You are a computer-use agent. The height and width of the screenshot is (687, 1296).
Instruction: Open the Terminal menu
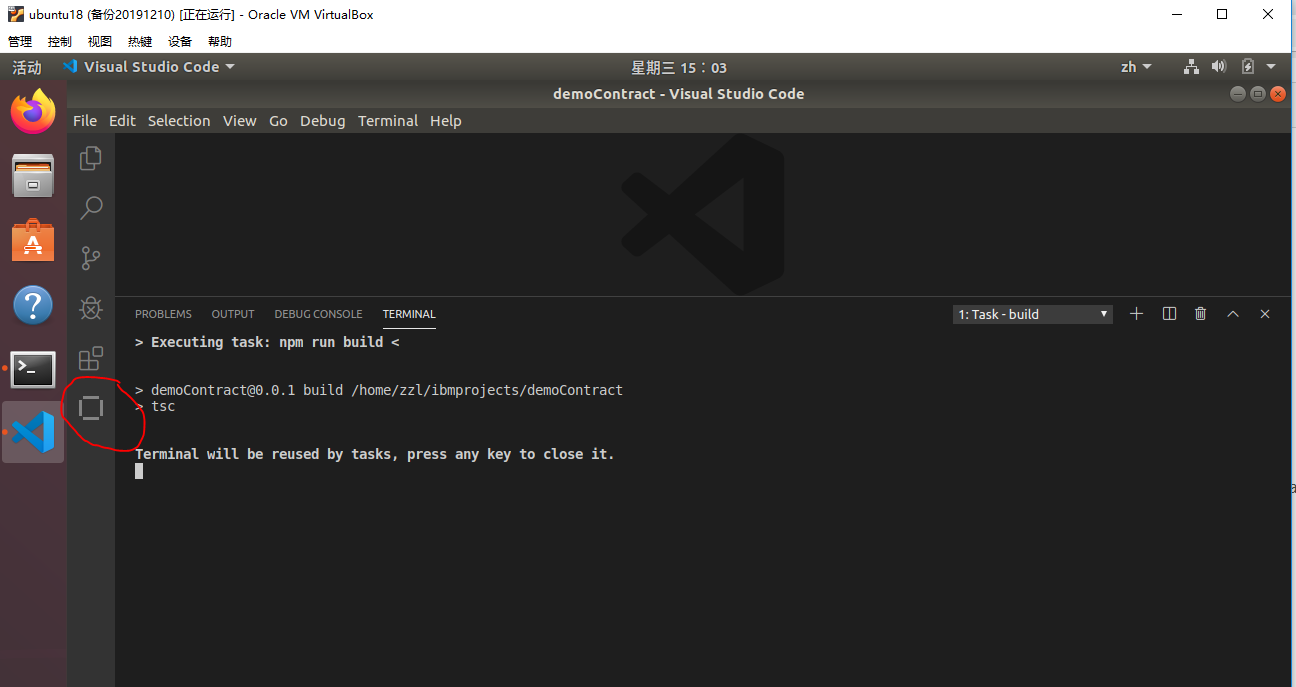pos(388,120)
